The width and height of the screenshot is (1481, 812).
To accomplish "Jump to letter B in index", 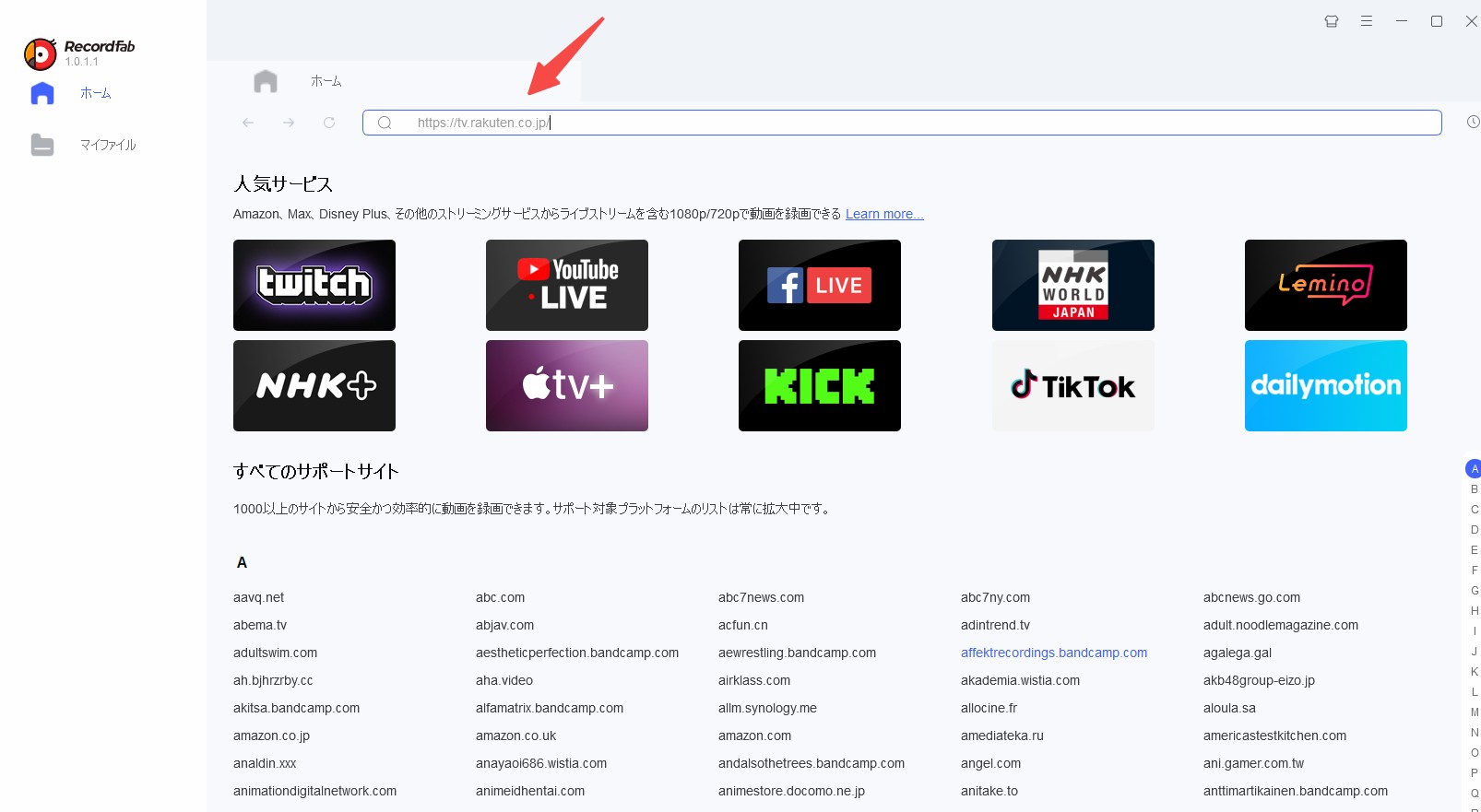I will [x=1475, y=488].
